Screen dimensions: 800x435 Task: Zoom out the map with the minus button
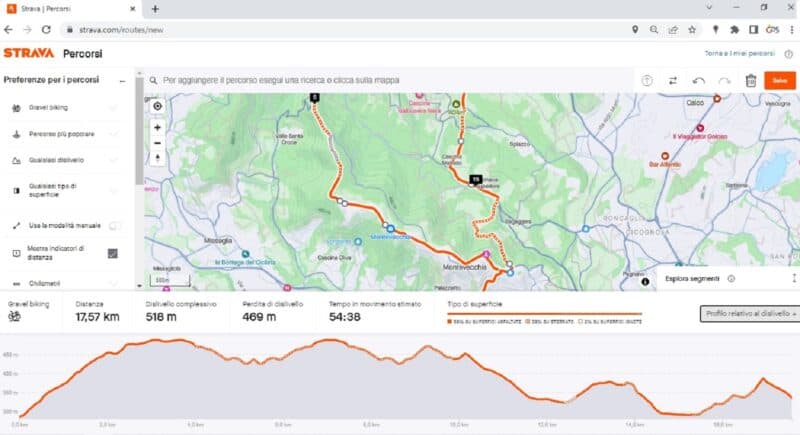[158, 143]
